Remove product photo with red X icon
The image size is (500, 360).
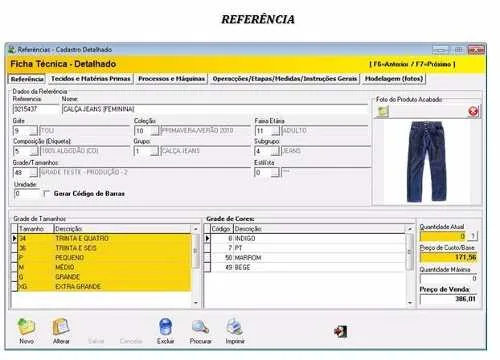473,111
